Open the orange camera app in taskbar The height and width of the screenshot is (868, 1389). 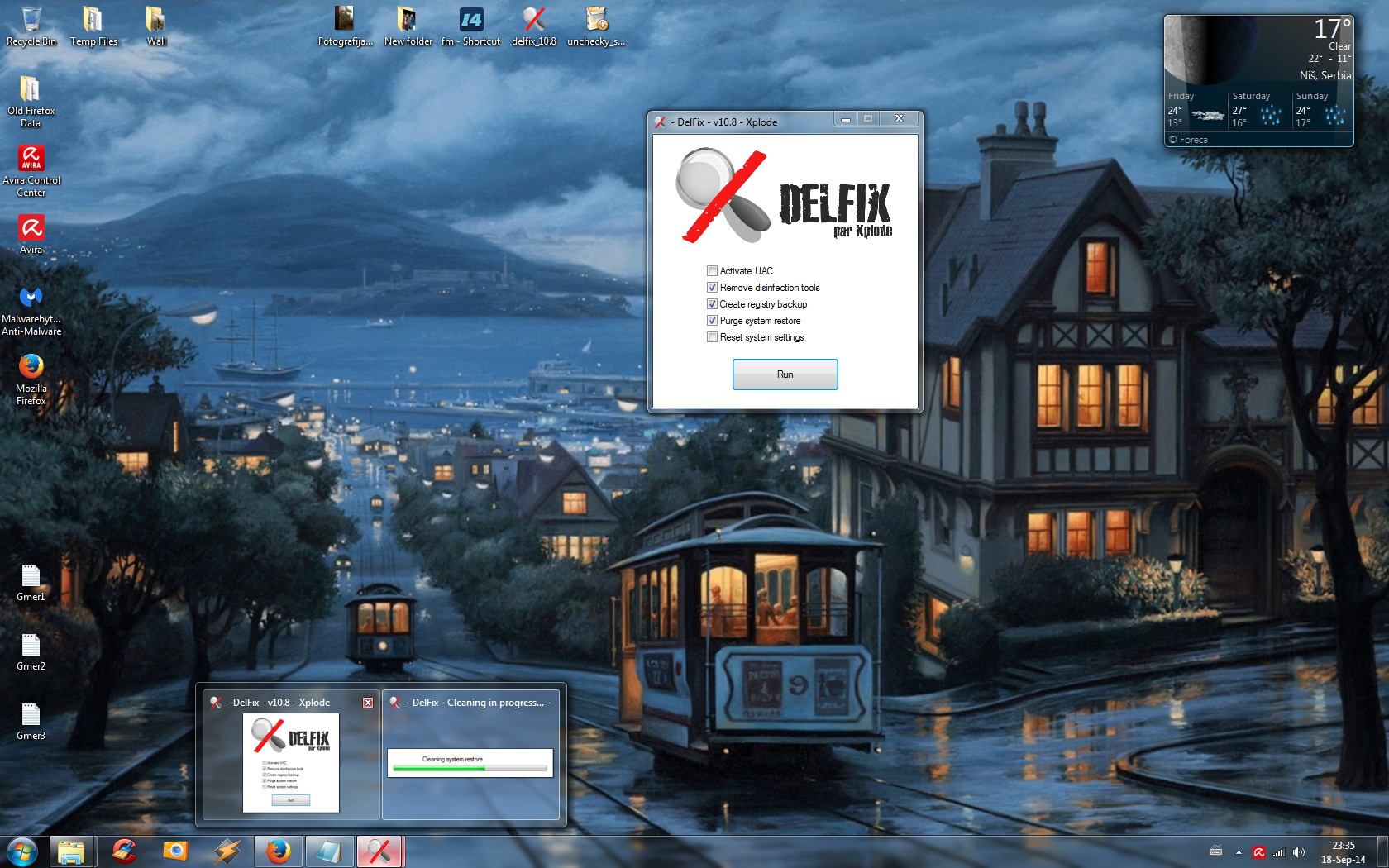pyautogui.click(x=175, y=851)
